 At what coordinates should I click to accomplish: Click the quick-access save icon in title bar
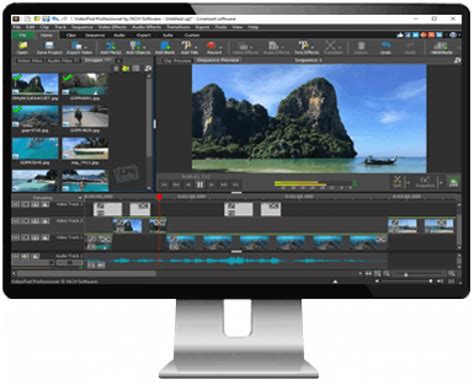click(x=46, y=19)
